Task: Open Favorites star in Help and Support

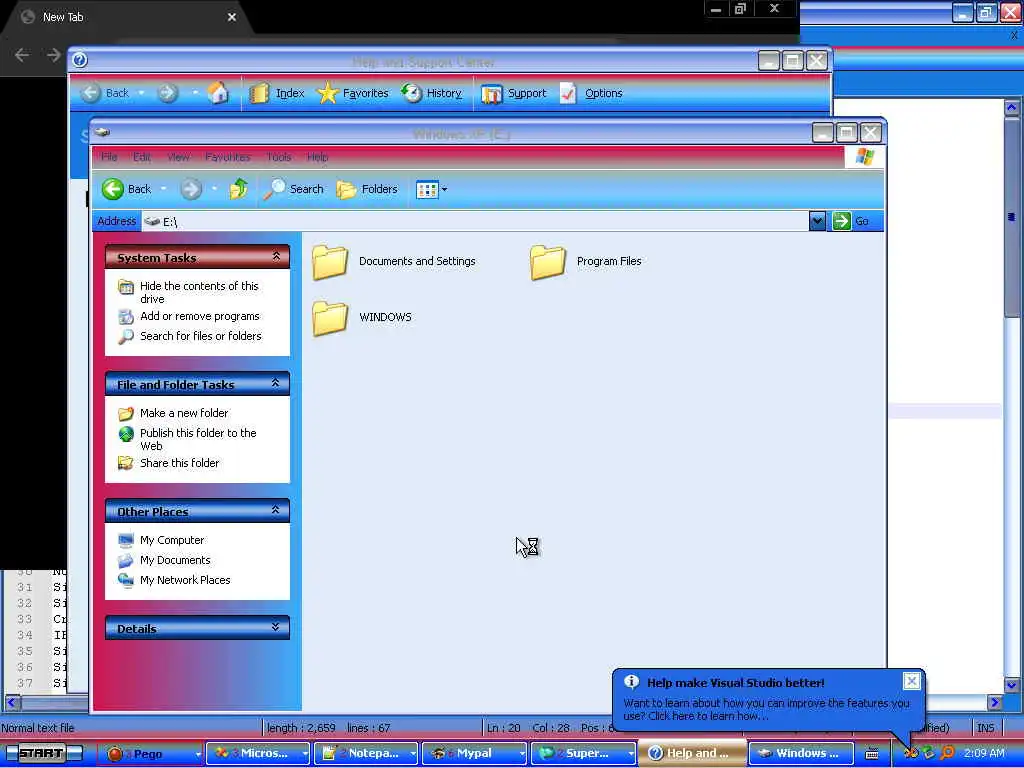Action: click(x=353, y=93)
